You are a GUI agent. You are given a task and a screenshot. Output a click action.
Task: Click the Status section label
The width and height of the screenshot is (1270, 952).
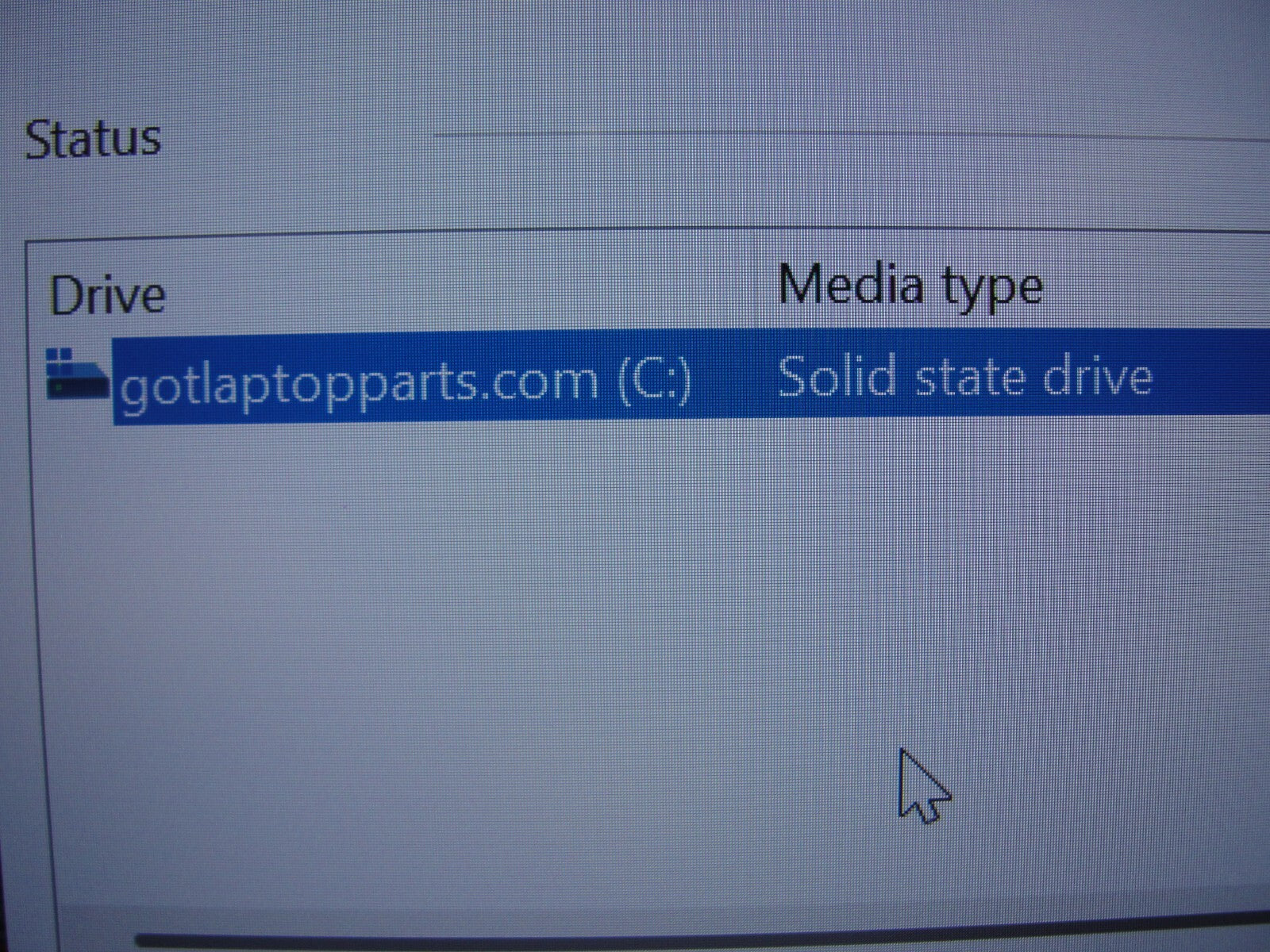coord(93,139)
